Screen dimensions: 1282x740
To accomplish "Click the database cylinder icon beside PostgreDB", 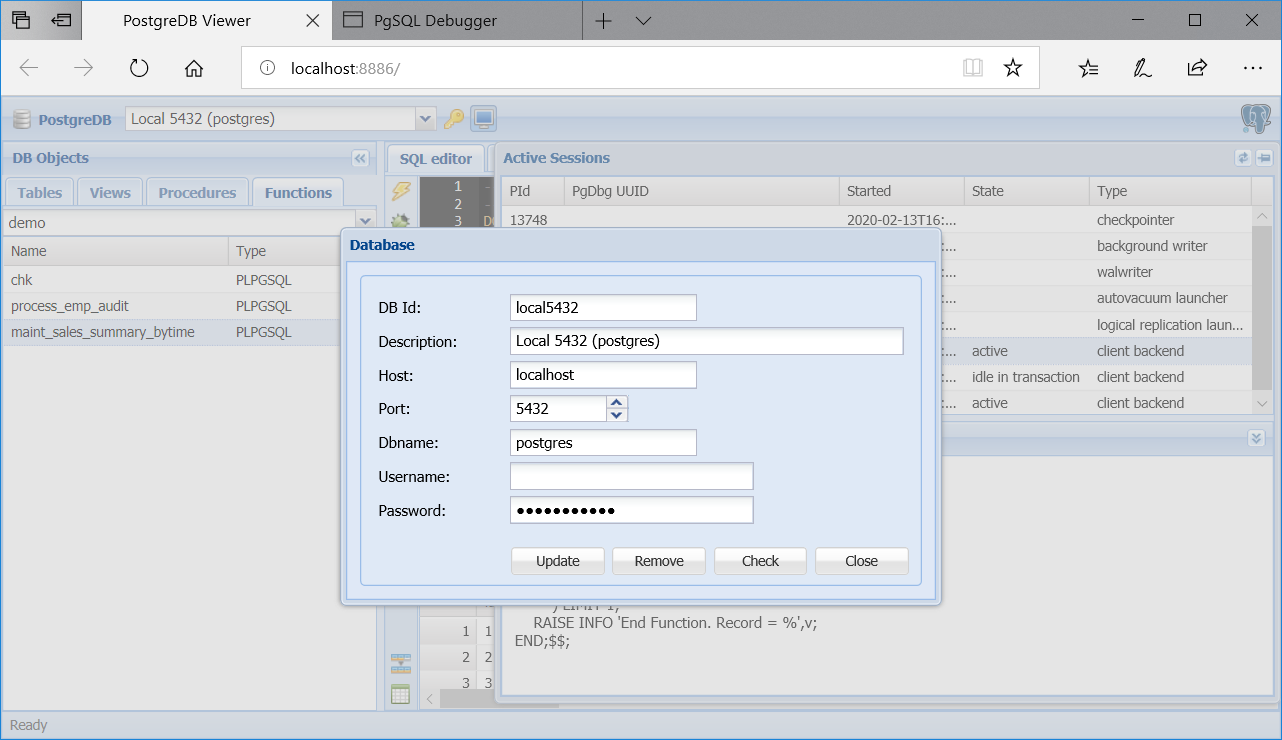I will tap(22, 120).
